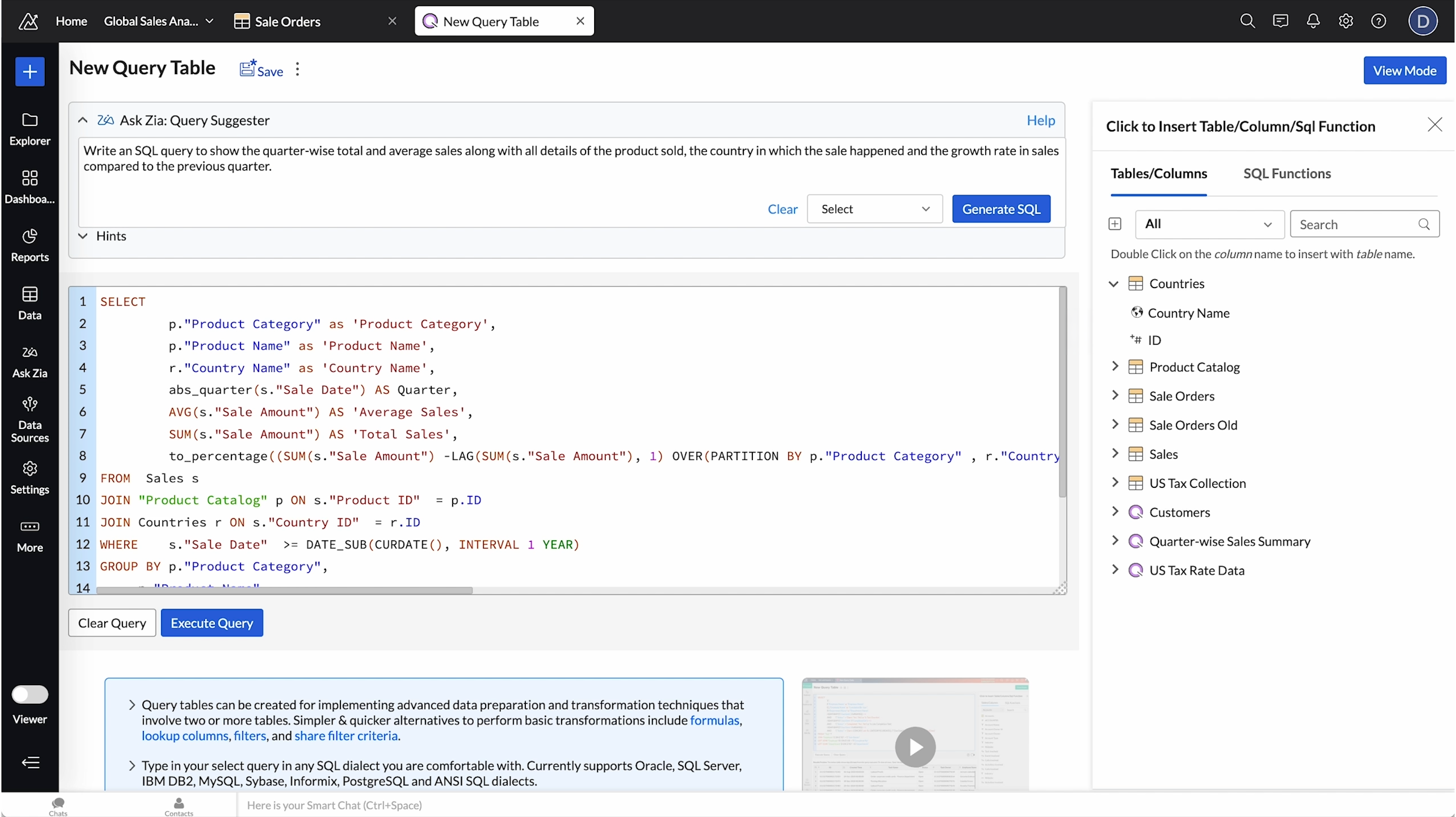Open the Explorer sidebar icon
The height and width of the screenshot is (817, 1456).
29,129
